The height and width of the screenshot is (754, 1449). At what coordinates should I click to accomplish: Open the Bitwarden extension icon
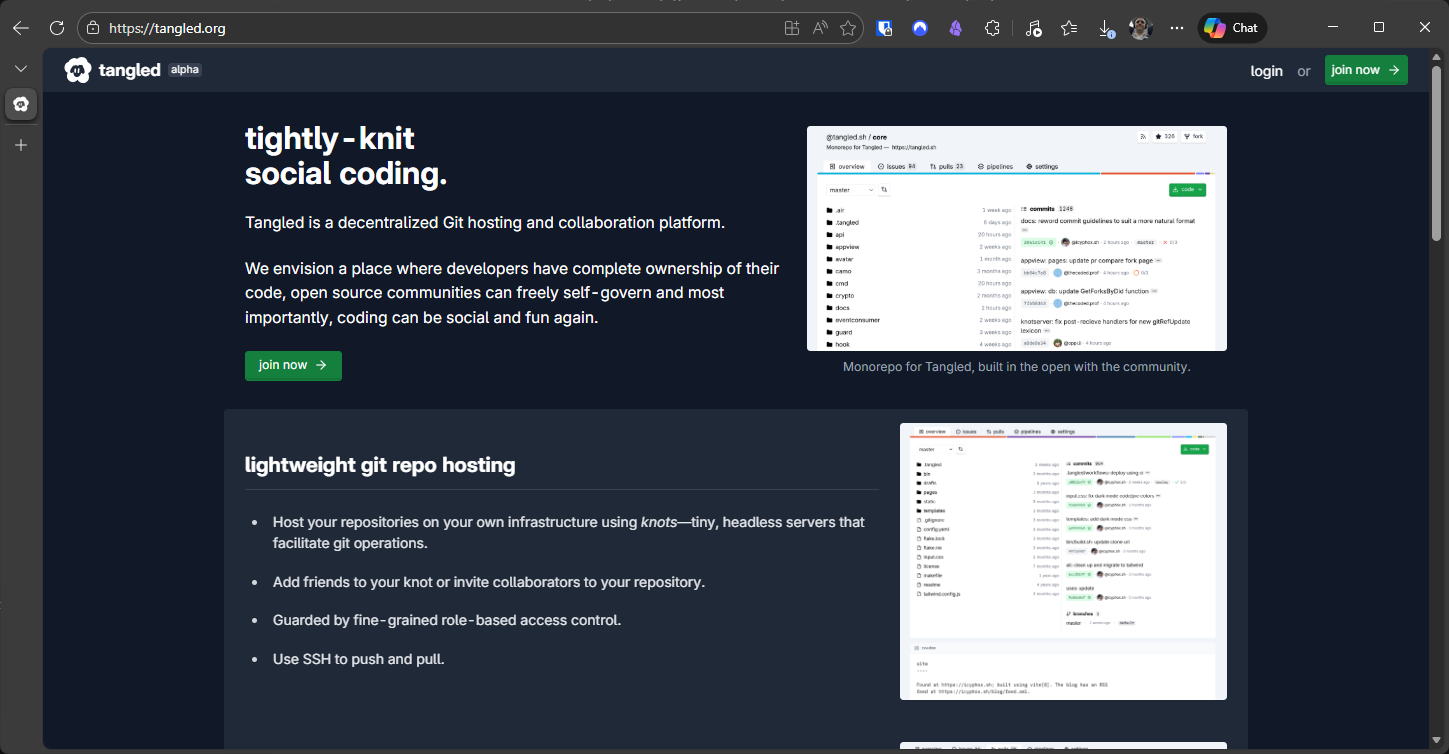click(884, 28)
